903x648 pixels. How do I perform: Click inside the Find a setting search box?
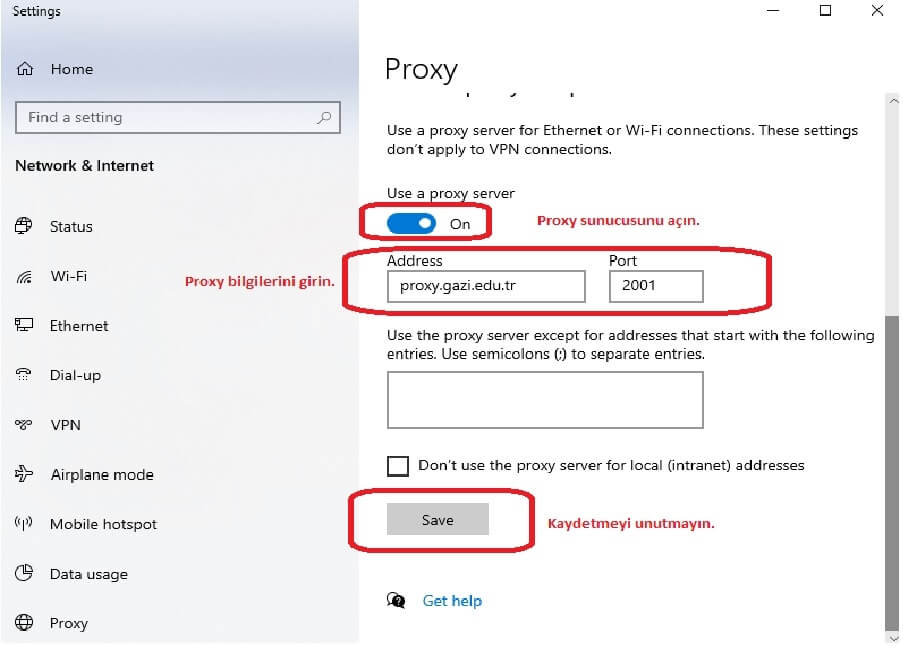170,117
